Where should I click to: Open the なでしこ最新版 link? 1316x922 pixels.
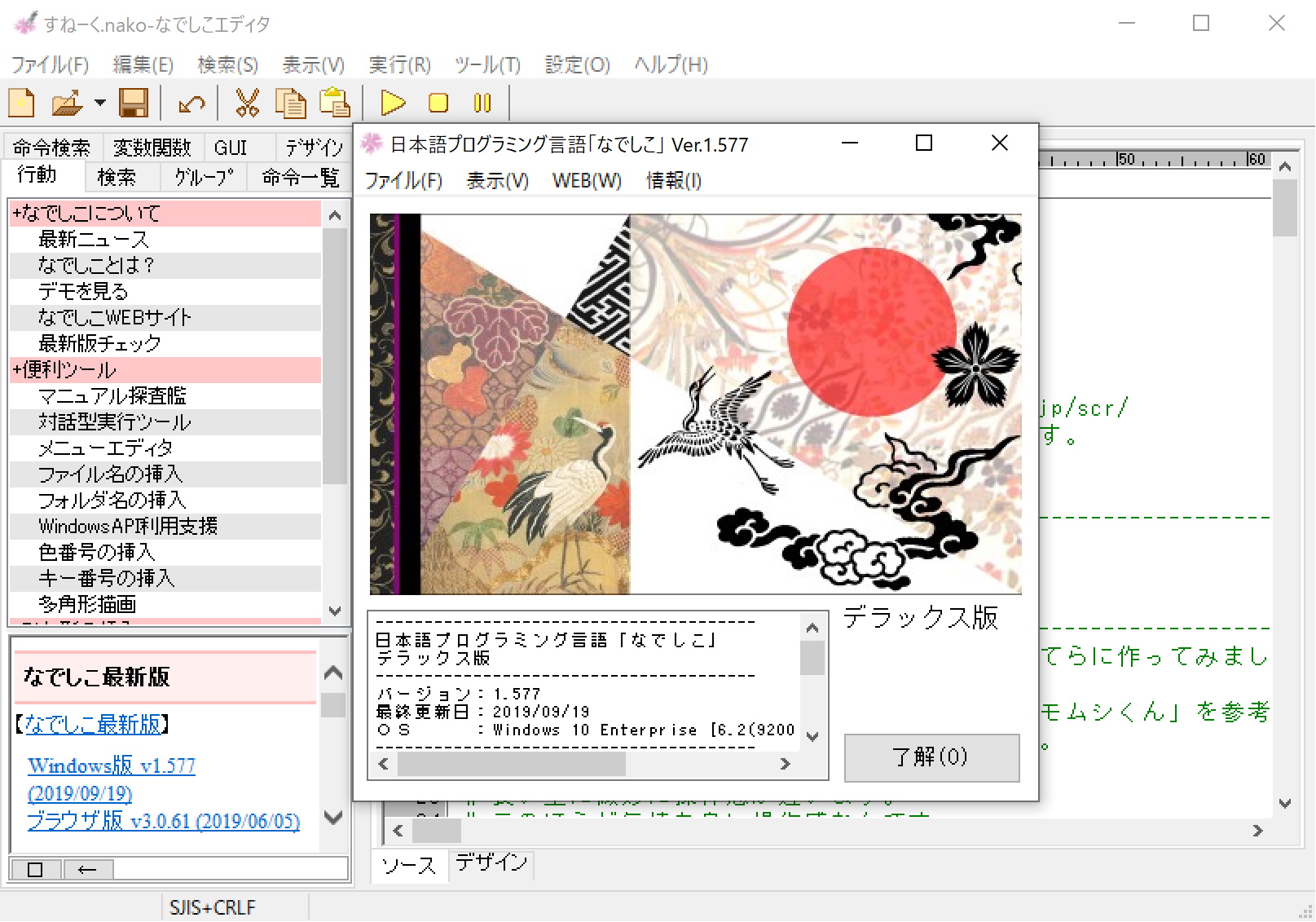coord(93,724)
